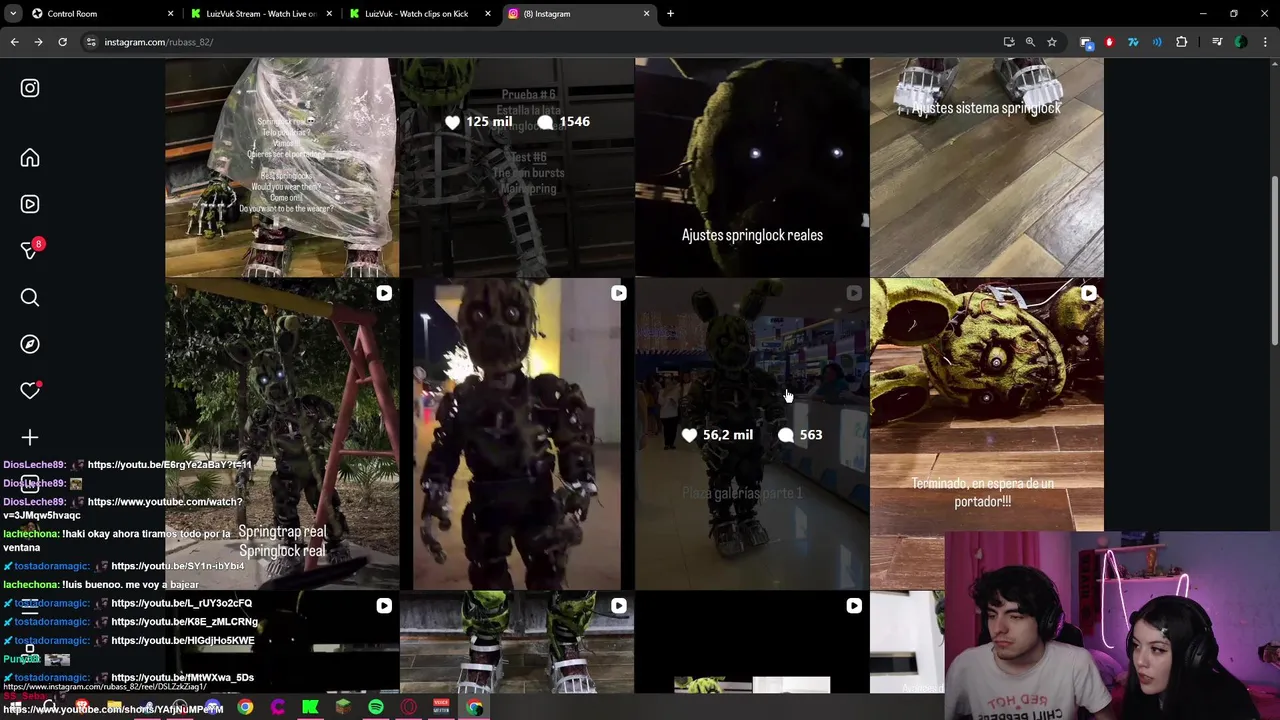Open Notifications heart icon
The height and width of the screenshot is (720, 1280).
(30, 390)
